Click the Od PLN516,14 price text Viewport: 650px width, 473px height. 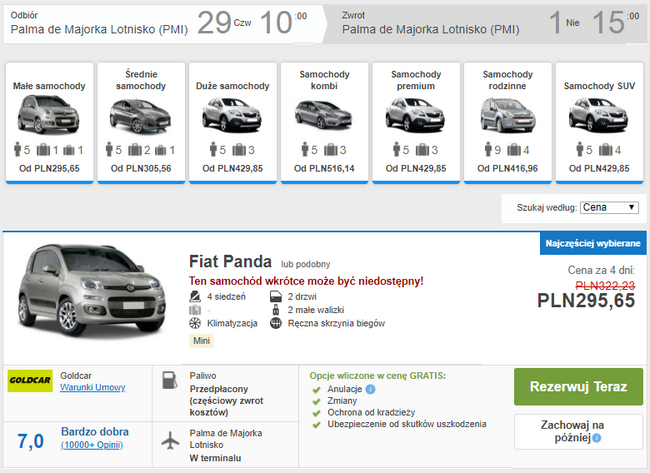coord(324,169)
